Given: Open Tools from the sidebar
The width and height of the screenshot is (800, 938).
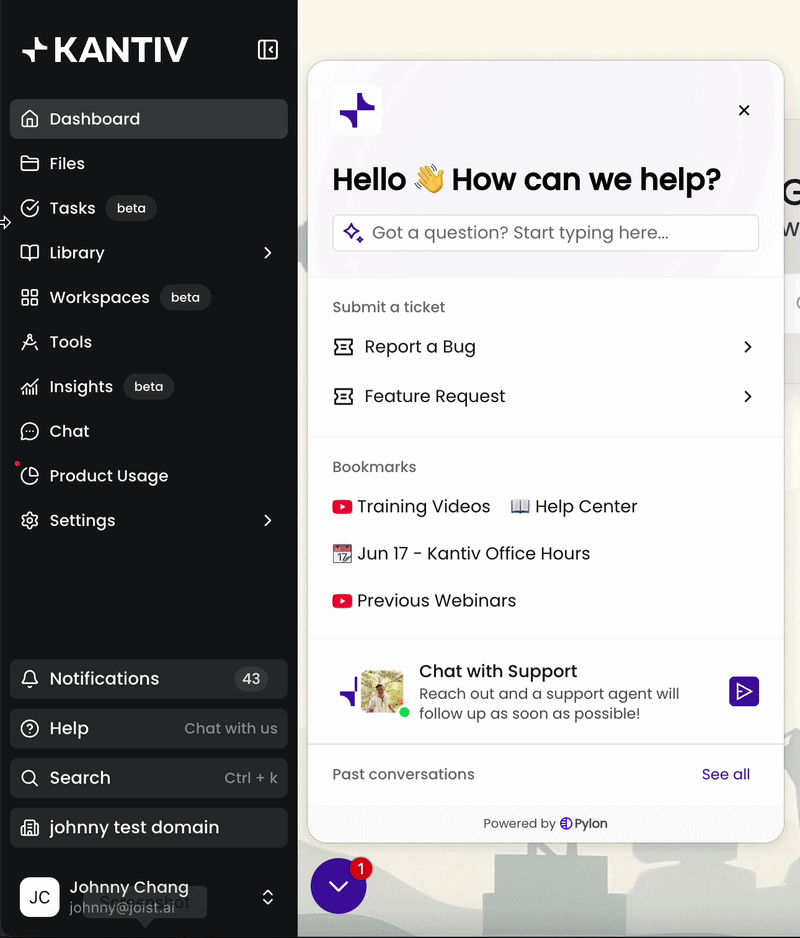Looking at the screenshot, I should [x=148, y=342].
